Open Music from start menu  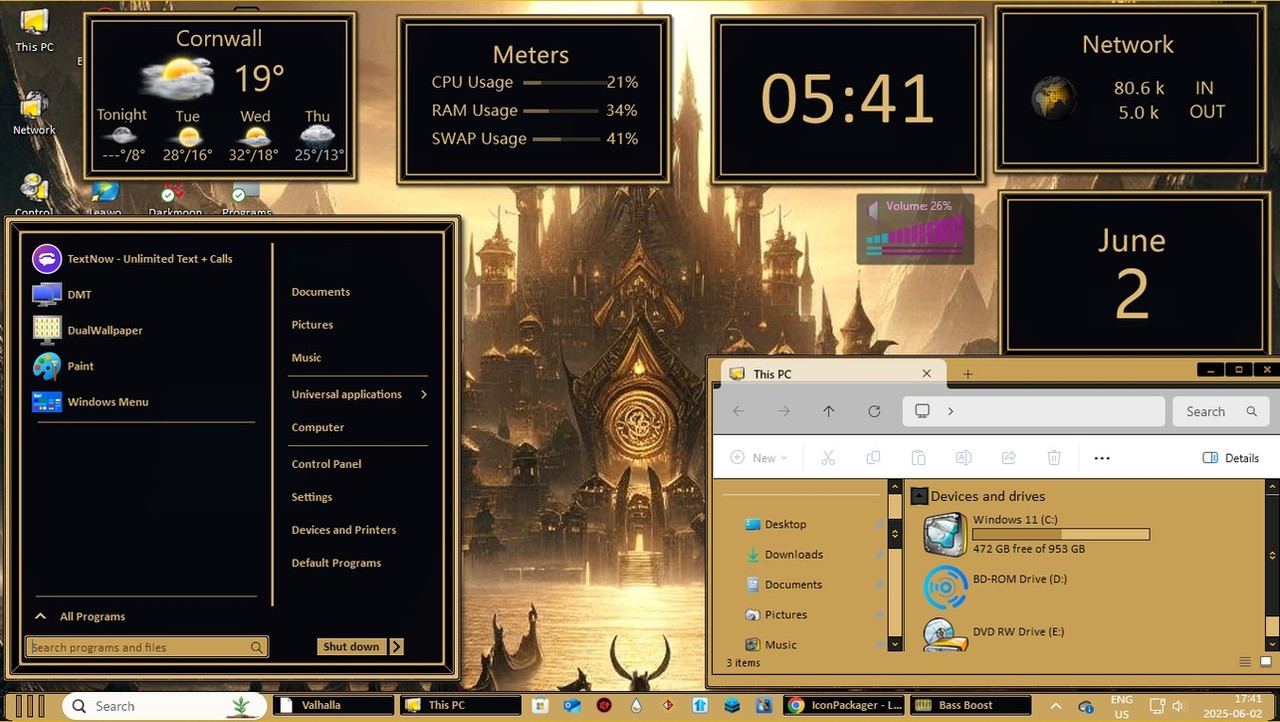click(306, 358)
